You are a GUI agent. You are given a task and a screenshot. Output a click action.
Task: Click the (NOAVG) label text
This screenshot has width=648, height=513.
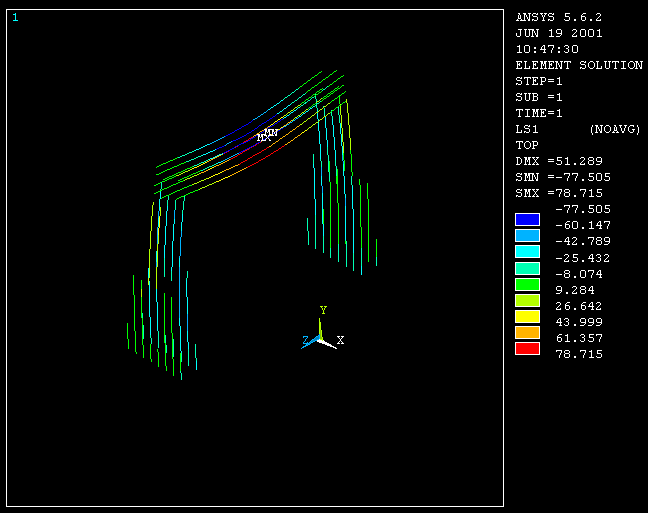point(615,129)
